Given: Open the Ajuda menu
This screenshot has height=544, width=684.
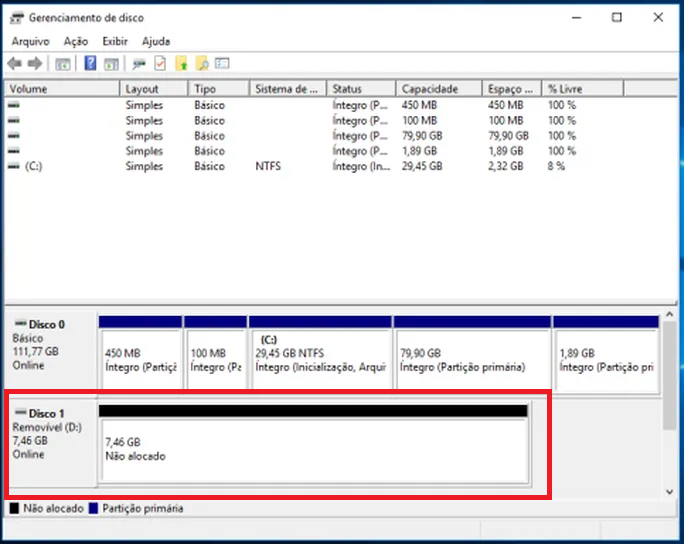Looking at the screenshot, I should (x=156, y=41).
